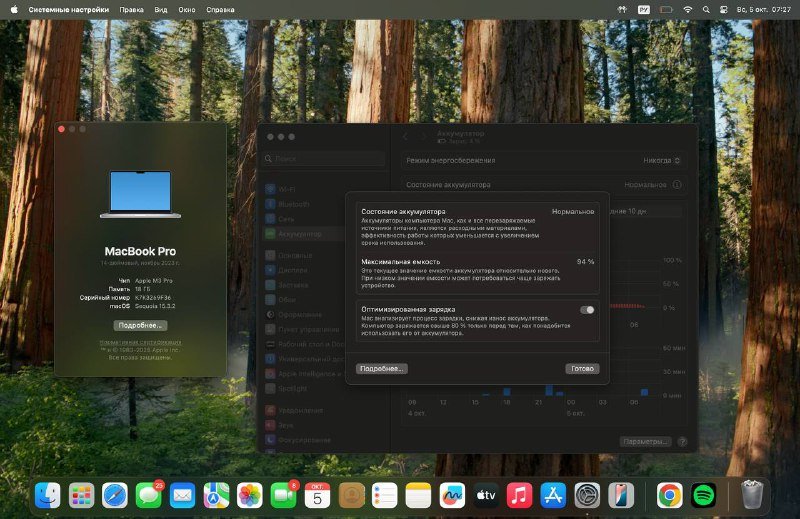
Task: Toggle the Оптимизированная зарядка switch
Action: click(x=587, y=310)
